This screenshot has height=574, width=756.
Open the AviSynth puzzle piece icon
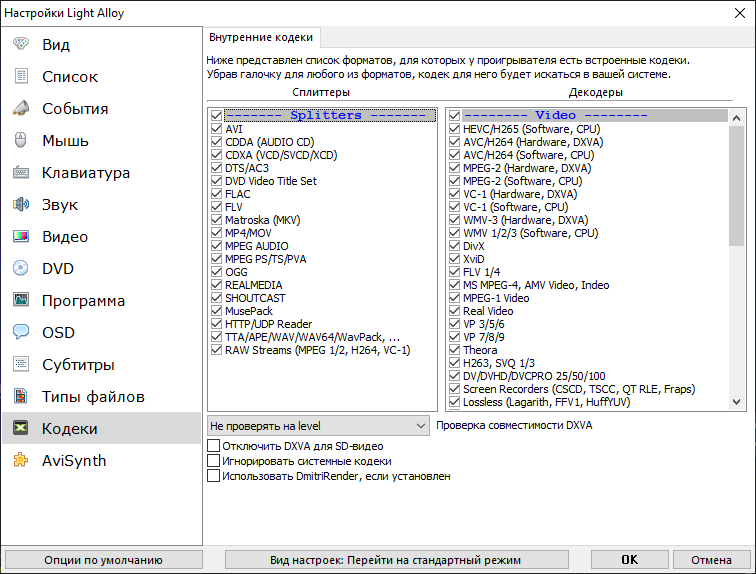coord(21,460)
